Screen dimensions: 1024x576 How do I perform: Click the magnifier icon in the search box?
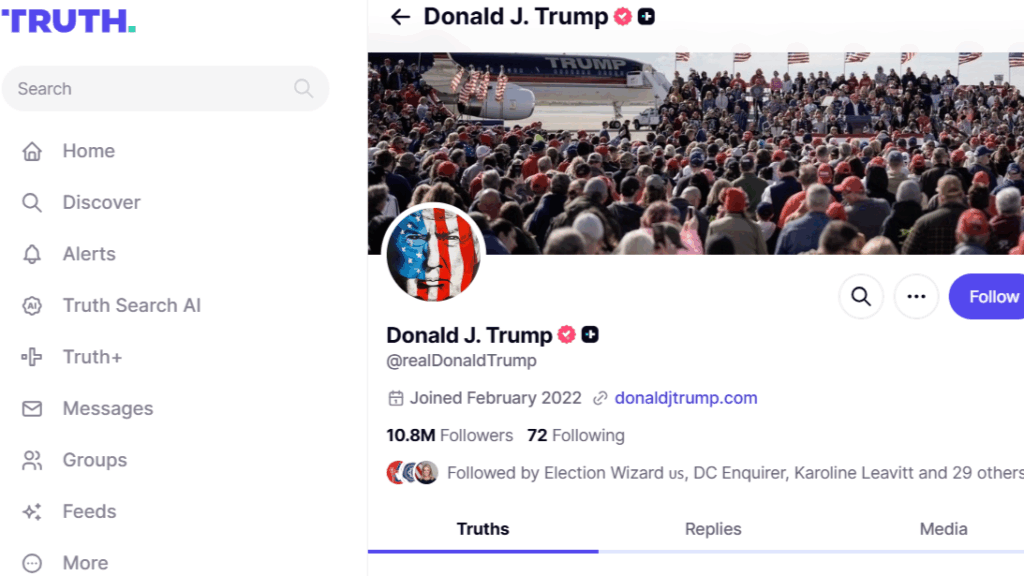[x=304, y=89]
